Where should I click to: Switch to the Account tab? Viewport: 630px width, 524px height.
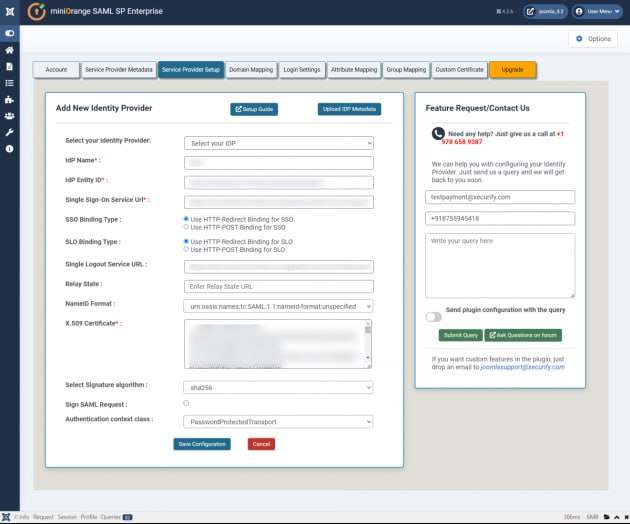56,70
